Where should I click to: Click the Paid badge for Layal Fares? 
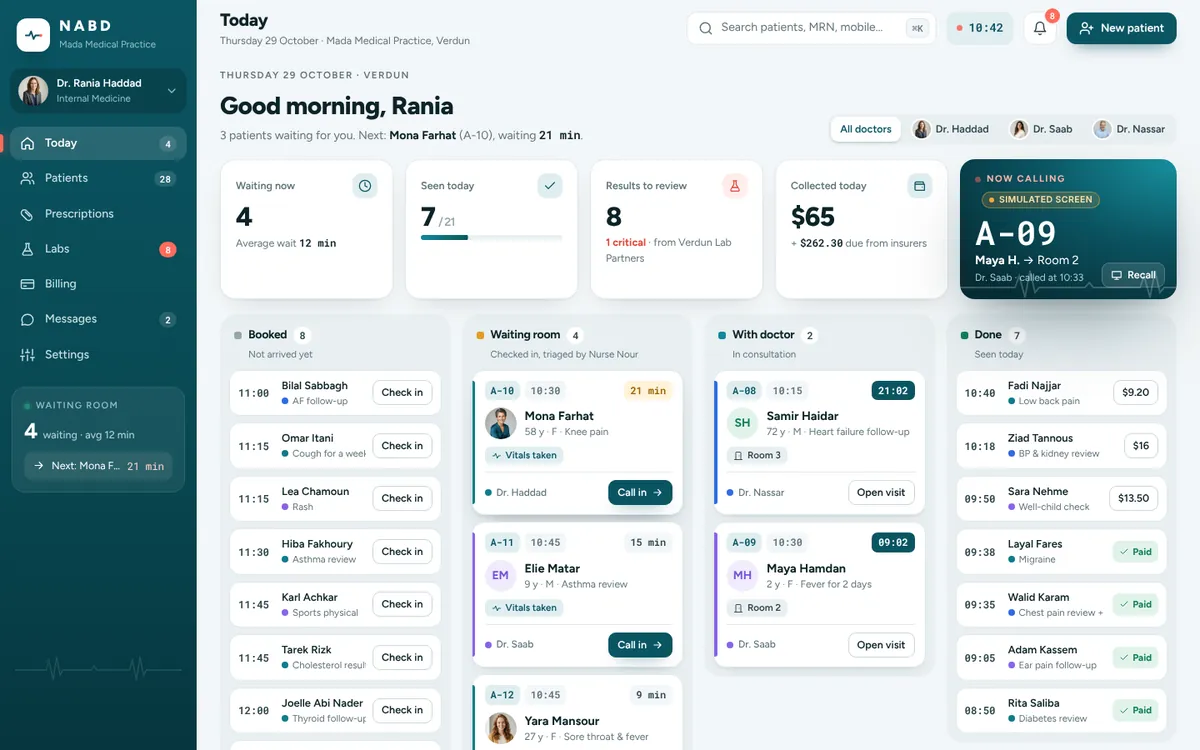1136,552
